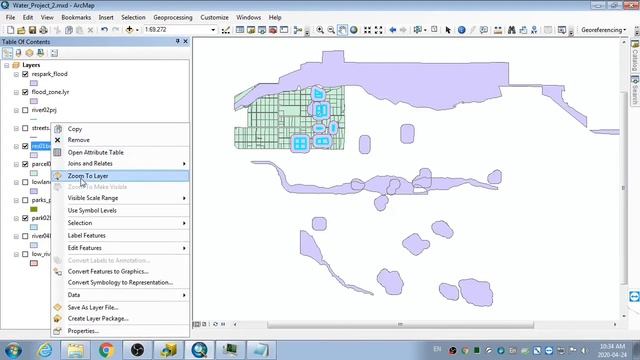Collapse the respark_flood layer legend

click(16, 75)
